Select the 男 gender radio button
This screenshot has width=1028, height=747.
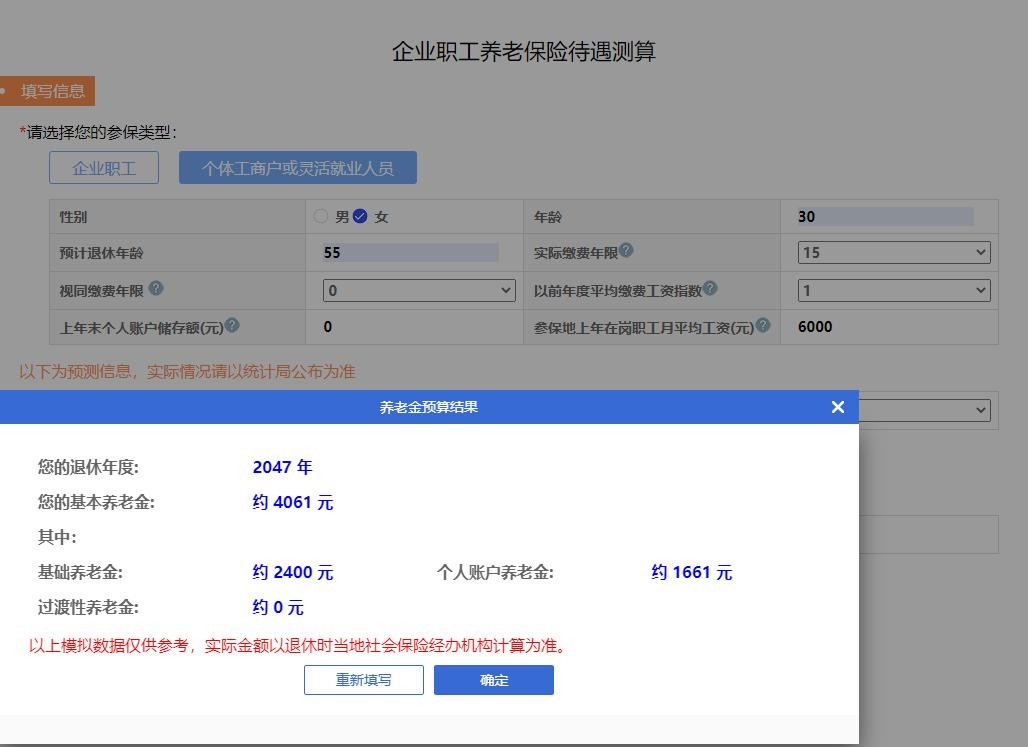[x=321, y=215]
